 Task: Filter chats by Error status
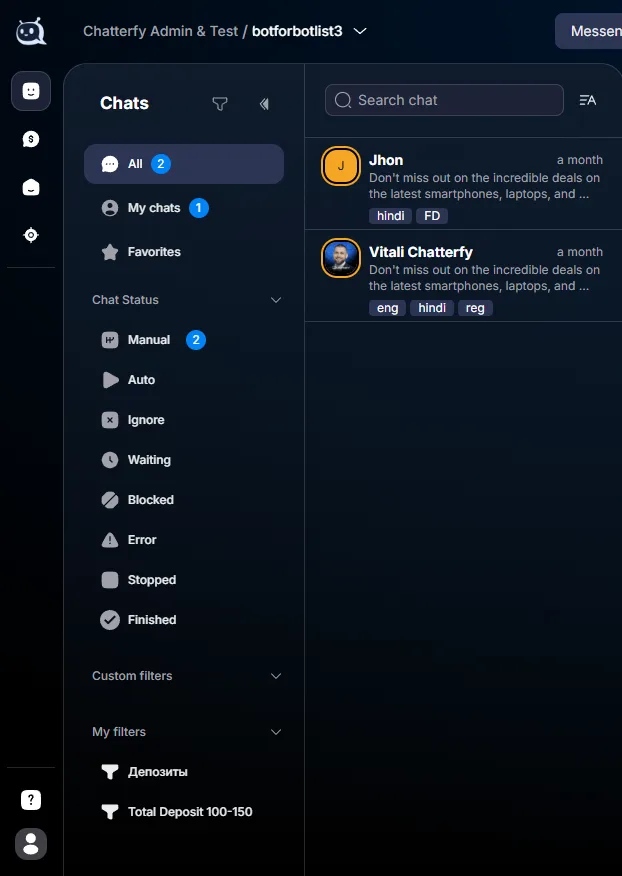tap(184, 540)
